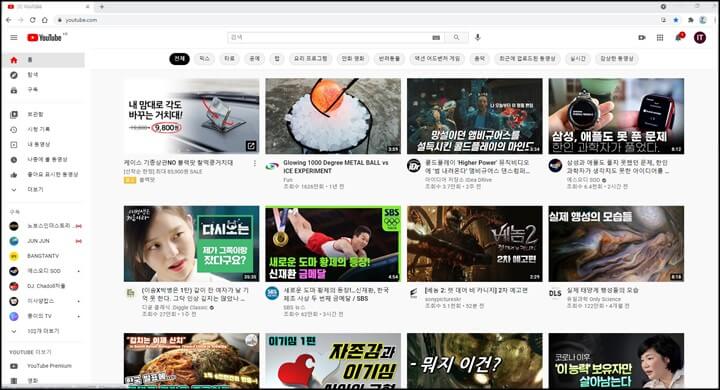Expand sidebar 더보기 show more
The image size is (720, 390).
[43, 189]
